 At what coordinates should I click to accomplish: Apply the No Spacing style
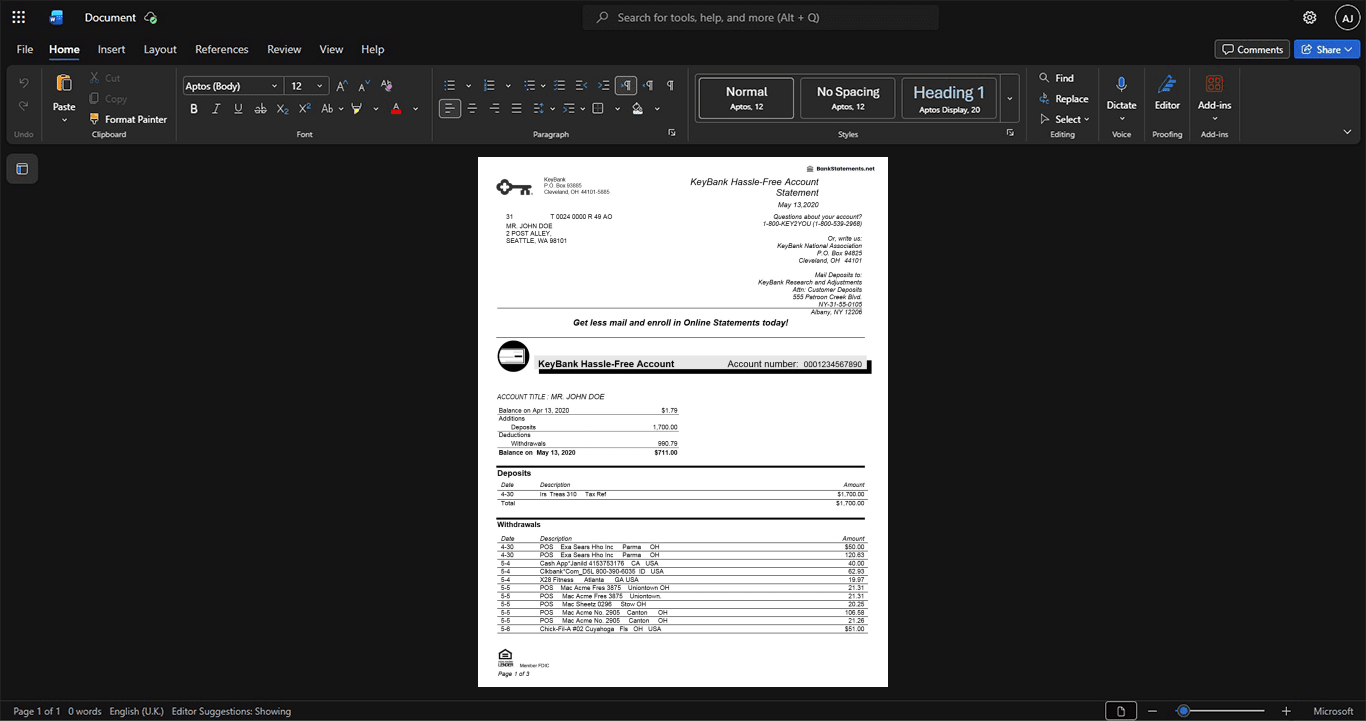click(x=848, y=99)
